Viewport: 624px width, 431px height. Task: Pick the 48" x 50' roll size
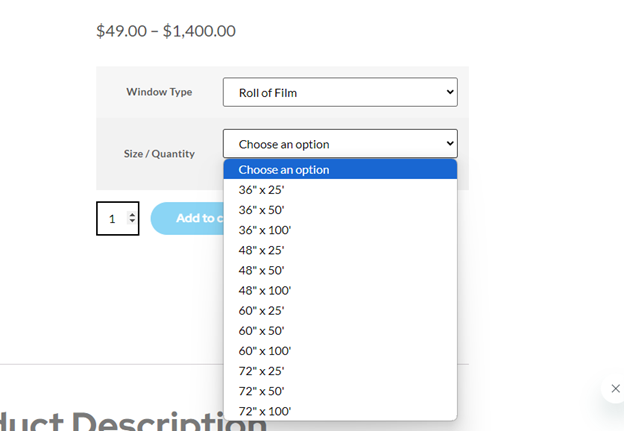[340, 270]
